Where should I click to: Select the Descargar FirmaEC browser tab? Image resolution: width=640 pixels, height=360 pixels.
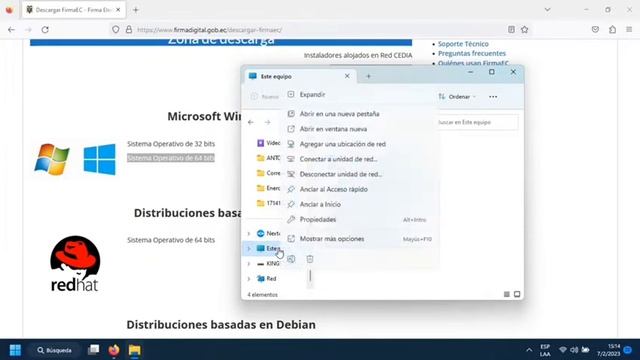(x=74, y=10)
